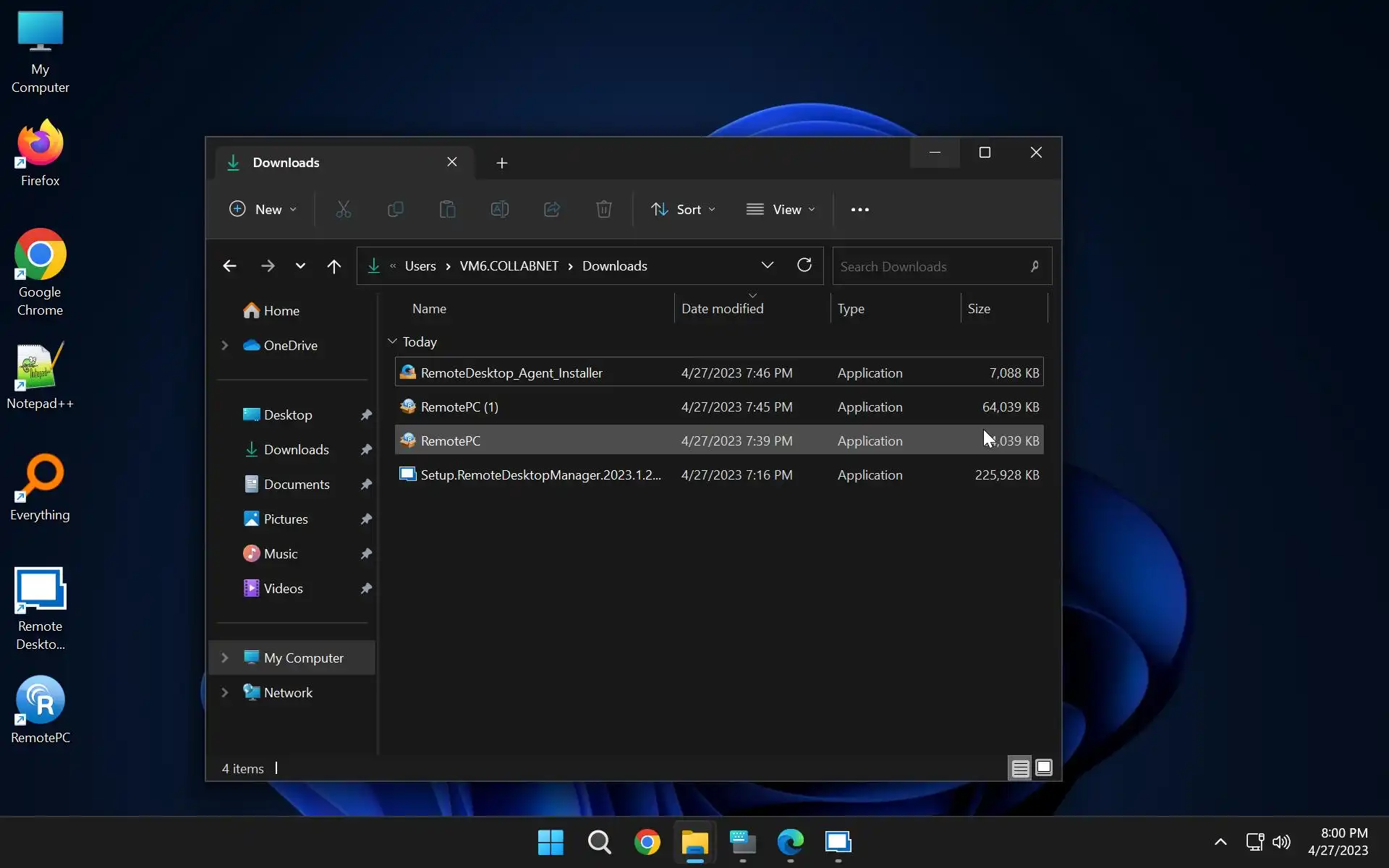Add a new tab with plus icon
The width and height of the screenshot is (1389, 868).
pos(501,163)
